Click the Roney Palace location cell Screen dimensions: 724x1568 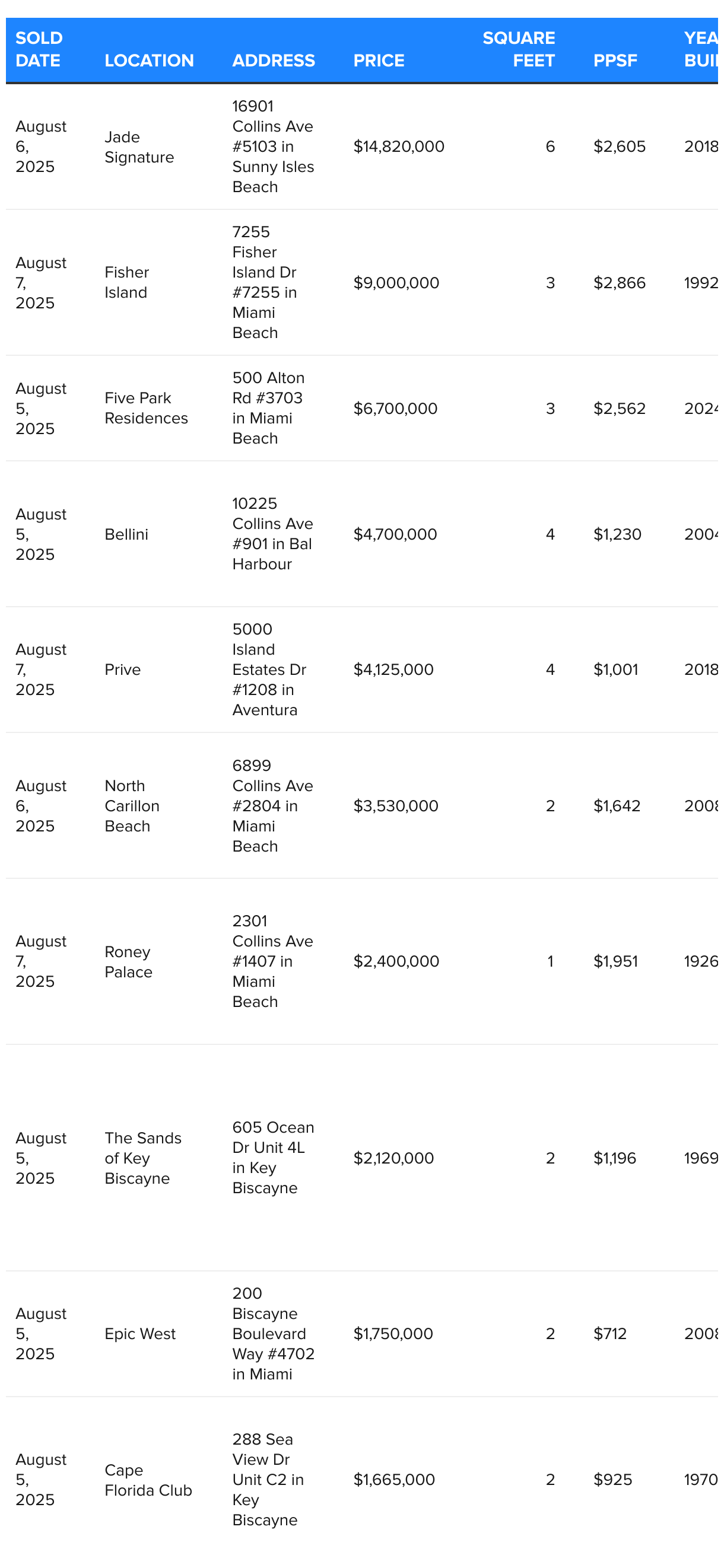(x=129, y=961)
